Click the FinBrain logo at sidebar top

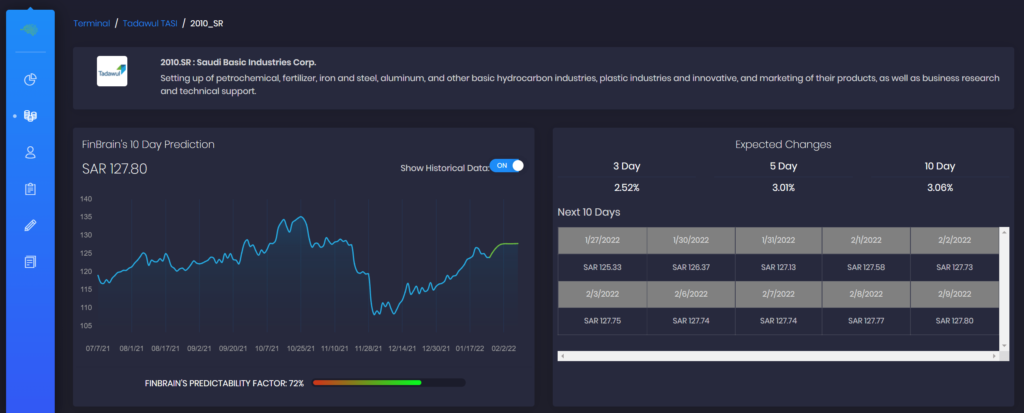[x=30, y=30]
